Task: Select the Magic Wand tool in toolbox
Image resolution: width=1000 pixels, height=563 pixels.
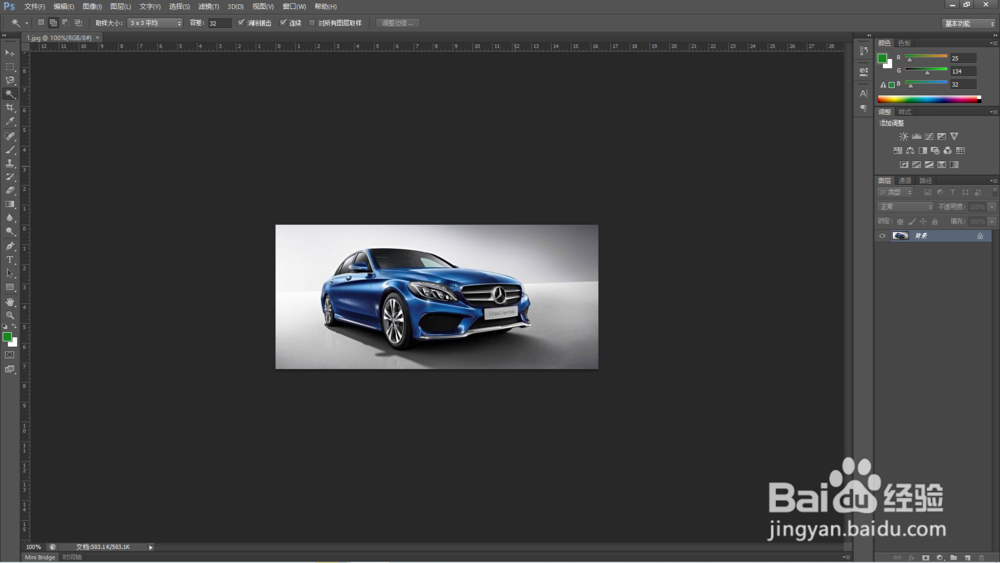Action: pyautogui.click(x=10, y=94)
